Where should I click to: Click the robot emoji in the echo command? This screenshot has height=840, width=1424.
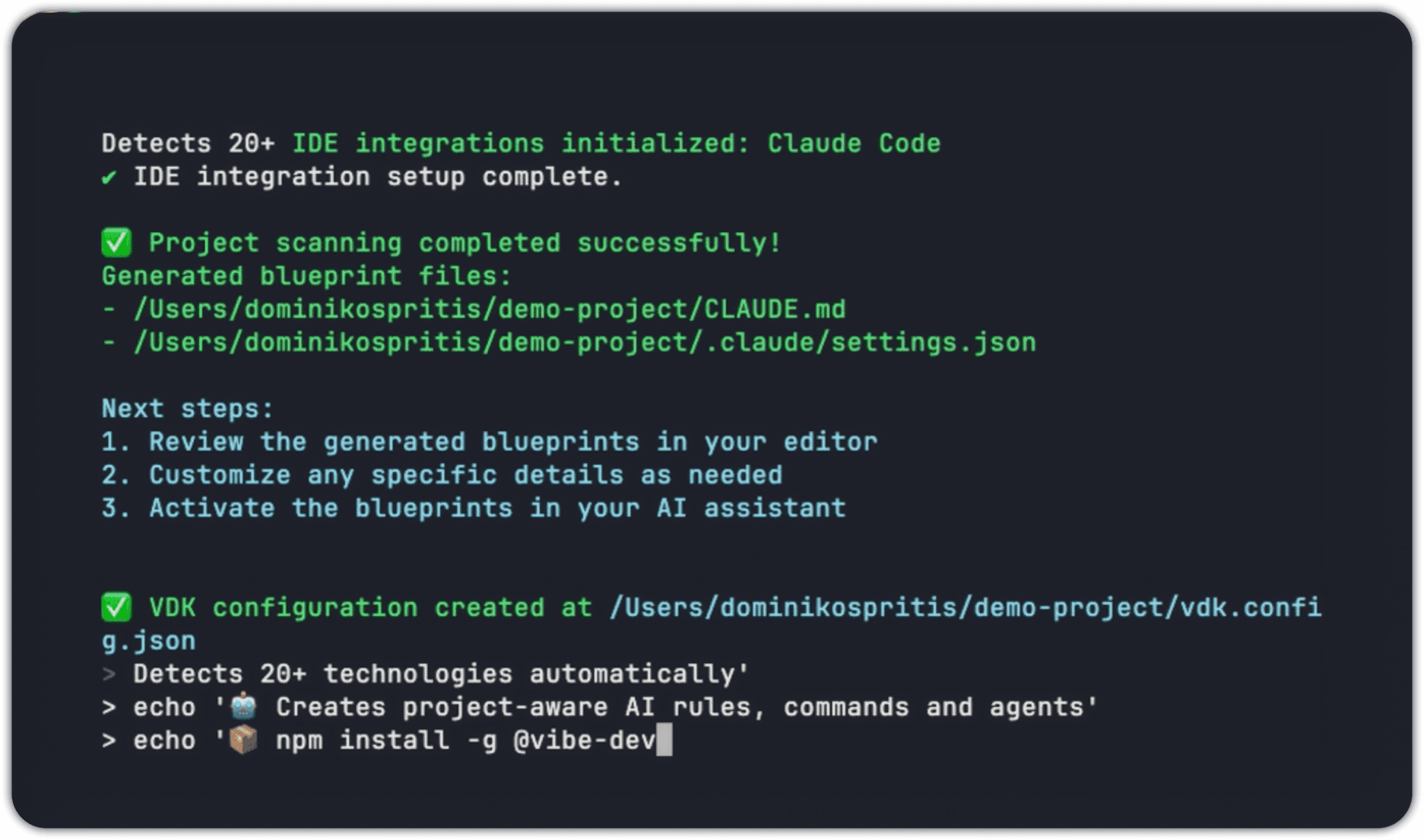243,707
